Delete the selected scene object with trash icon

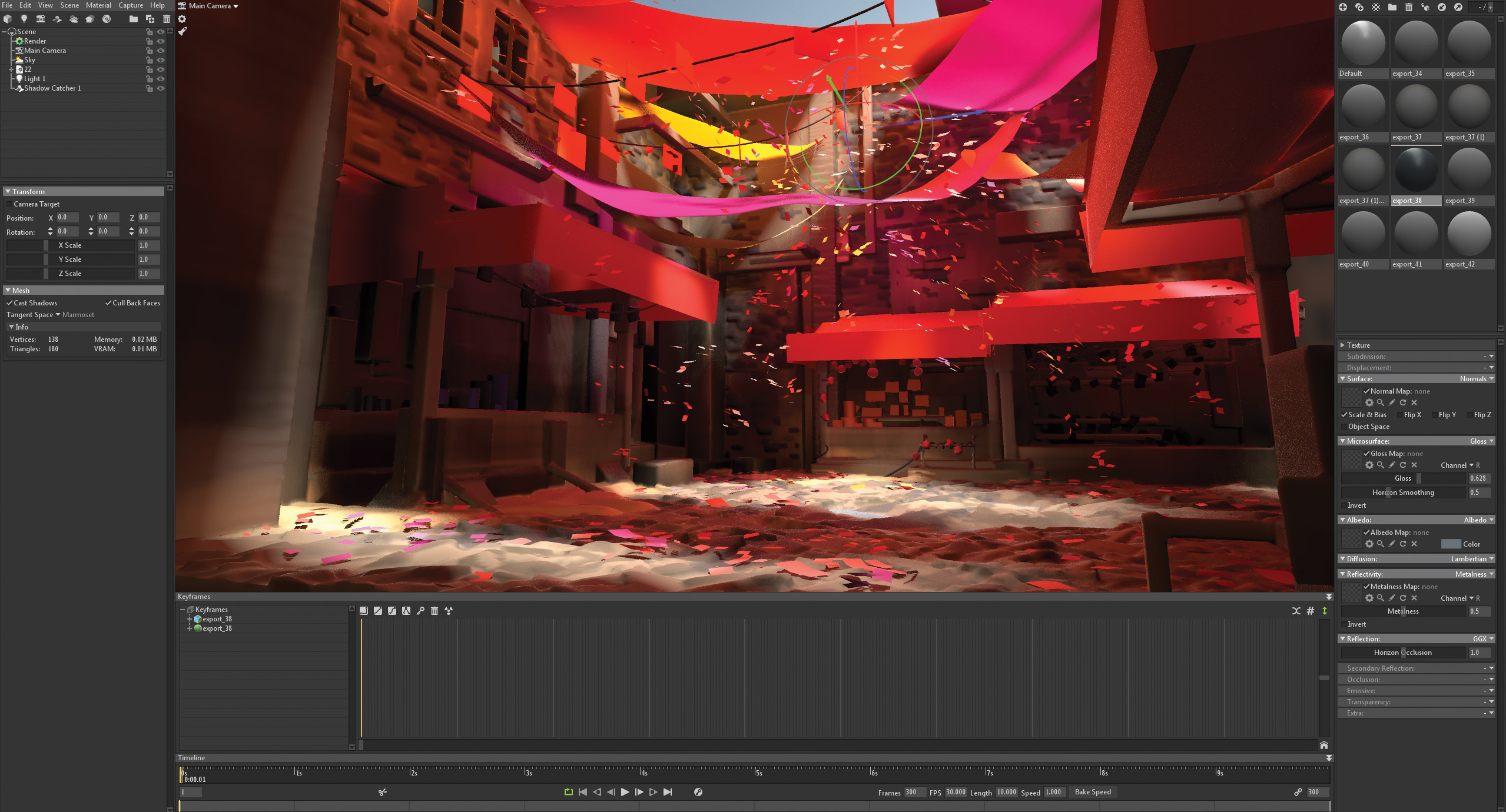[167, 19]
